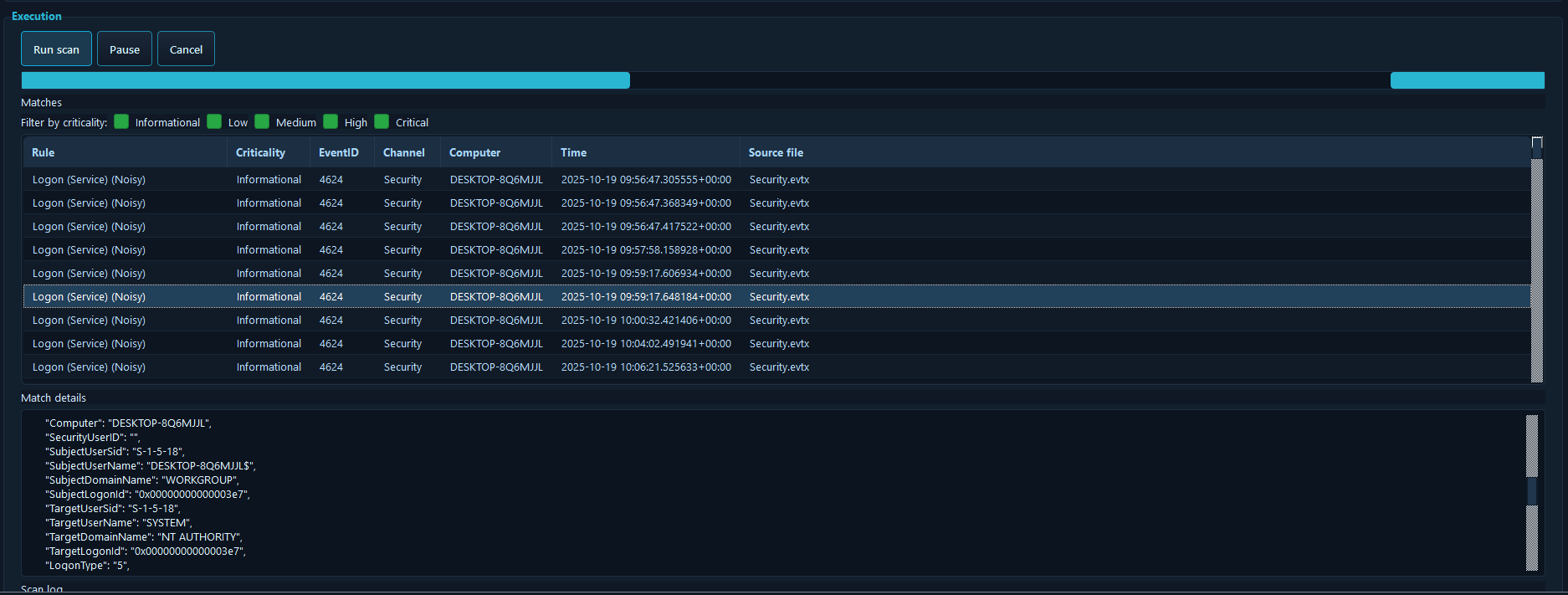Disable the High criticality filter
The height and width of the screenshot is (595, 1568).
point(331,122)
